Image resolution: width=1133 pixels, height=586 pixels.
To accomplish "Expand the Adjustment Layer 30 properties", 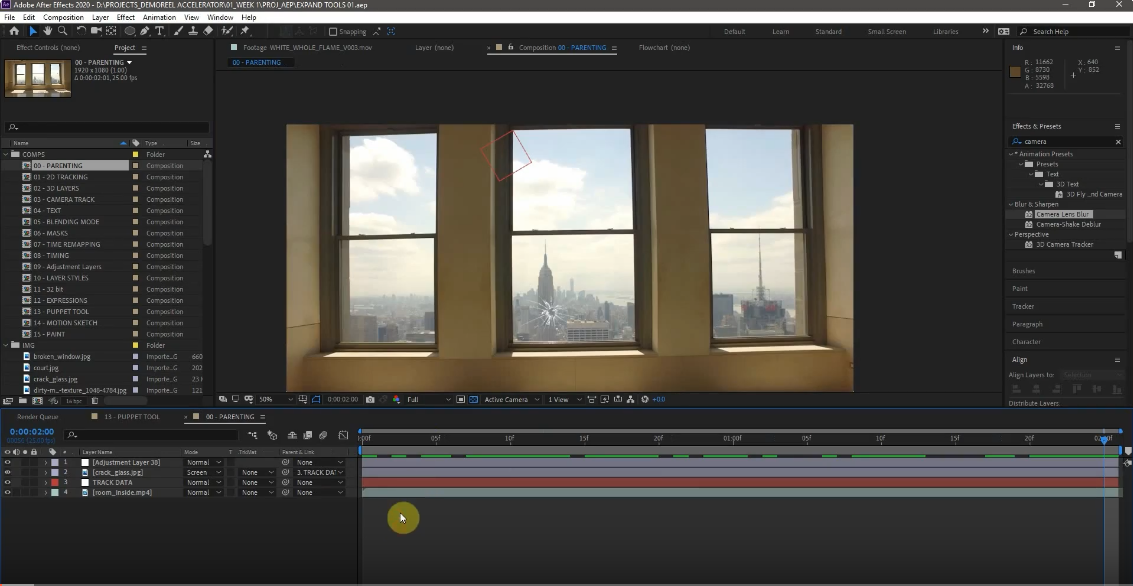I will (x=46, y=462).
